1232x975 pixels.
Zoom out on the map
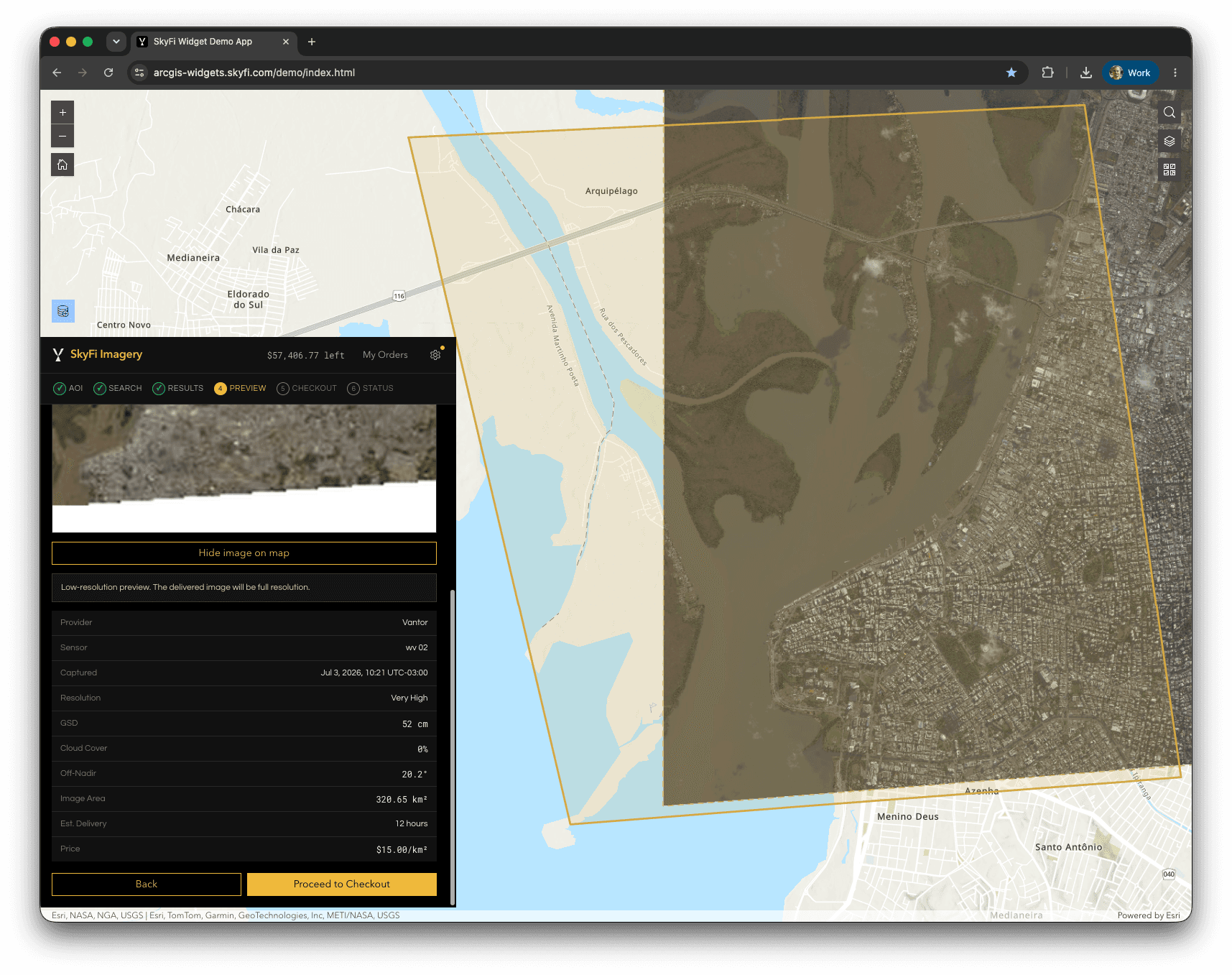pyautogui.click(x=62, y=136)
